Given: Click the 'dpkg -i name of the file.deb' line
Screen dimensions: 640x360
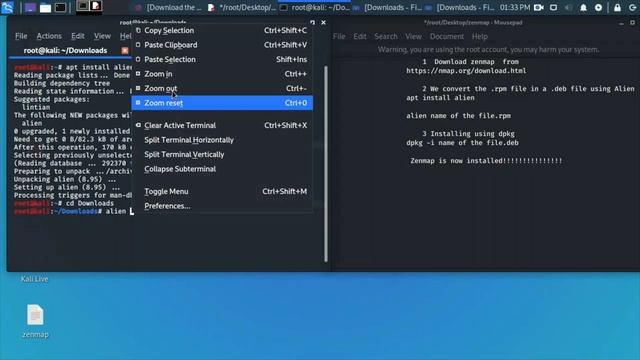Looking at the screenshot, I should click(462, 143).
